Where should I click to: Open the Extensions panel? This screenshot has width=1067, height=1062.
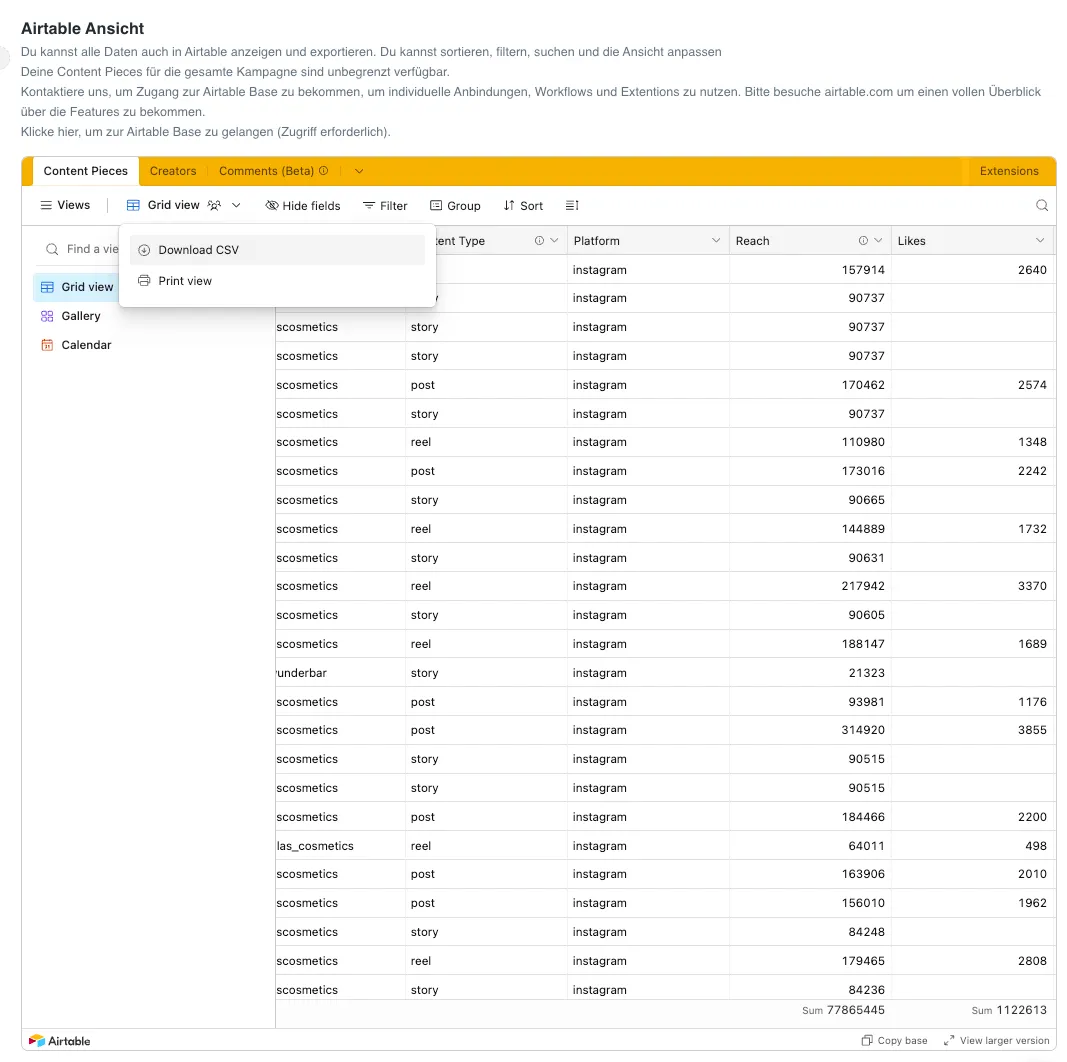point(1009,171)
